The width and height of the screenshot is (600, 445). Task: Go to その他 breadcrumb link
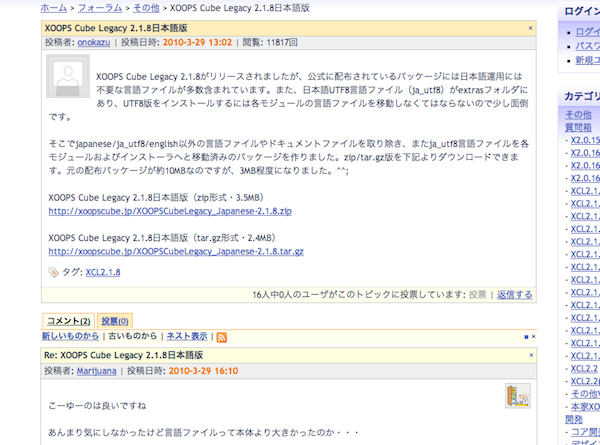click(x=146, y=8)
